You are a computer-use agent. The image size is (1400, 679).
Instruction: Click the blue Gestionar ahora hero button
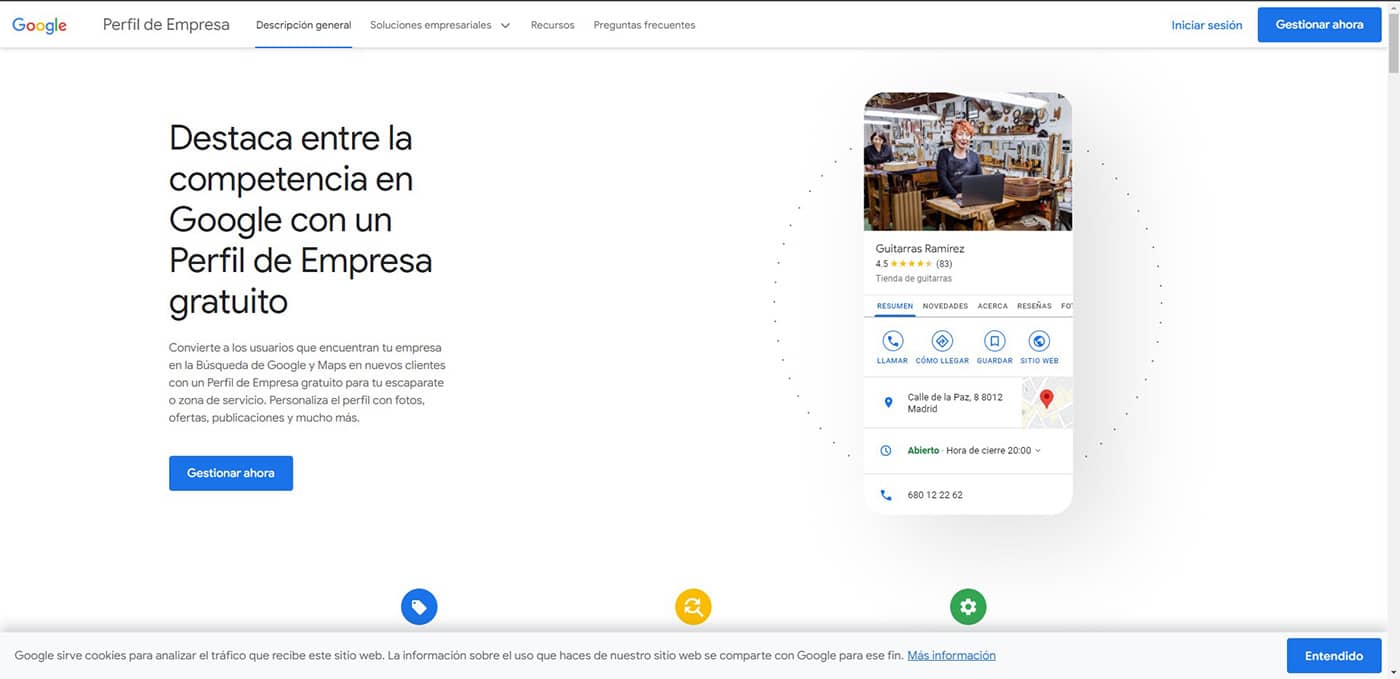pos(231,473)
